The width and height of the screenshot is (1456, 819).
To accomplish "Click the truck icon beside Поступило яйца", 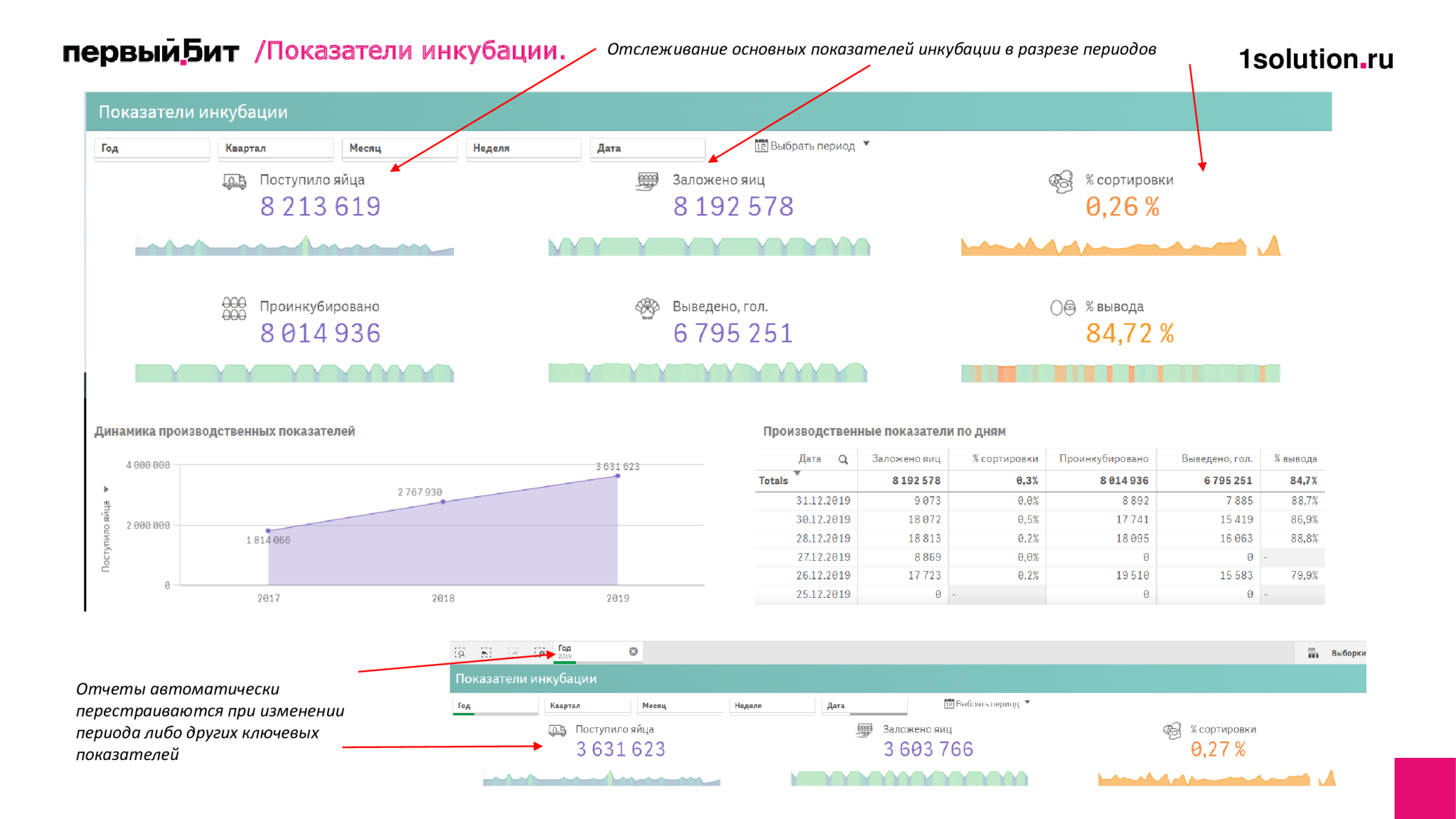I will click(x=235, y=181).
